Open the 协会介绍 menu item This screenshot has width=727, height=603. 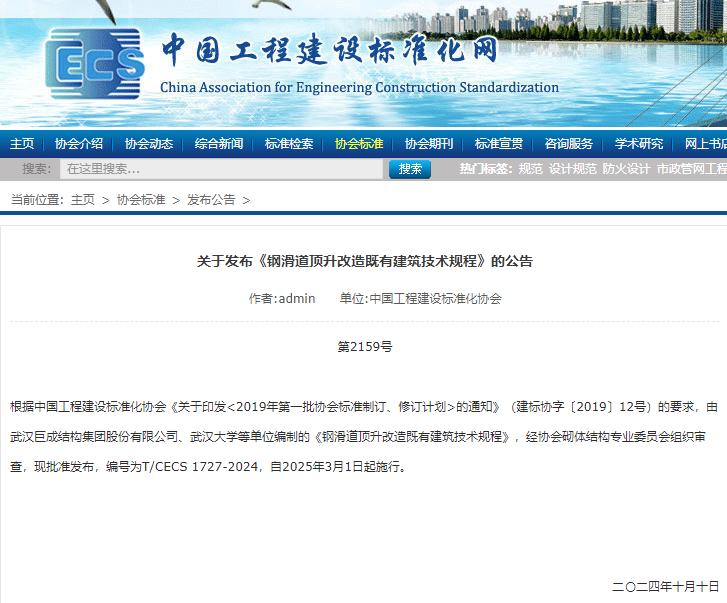click(x=79, y=144)
